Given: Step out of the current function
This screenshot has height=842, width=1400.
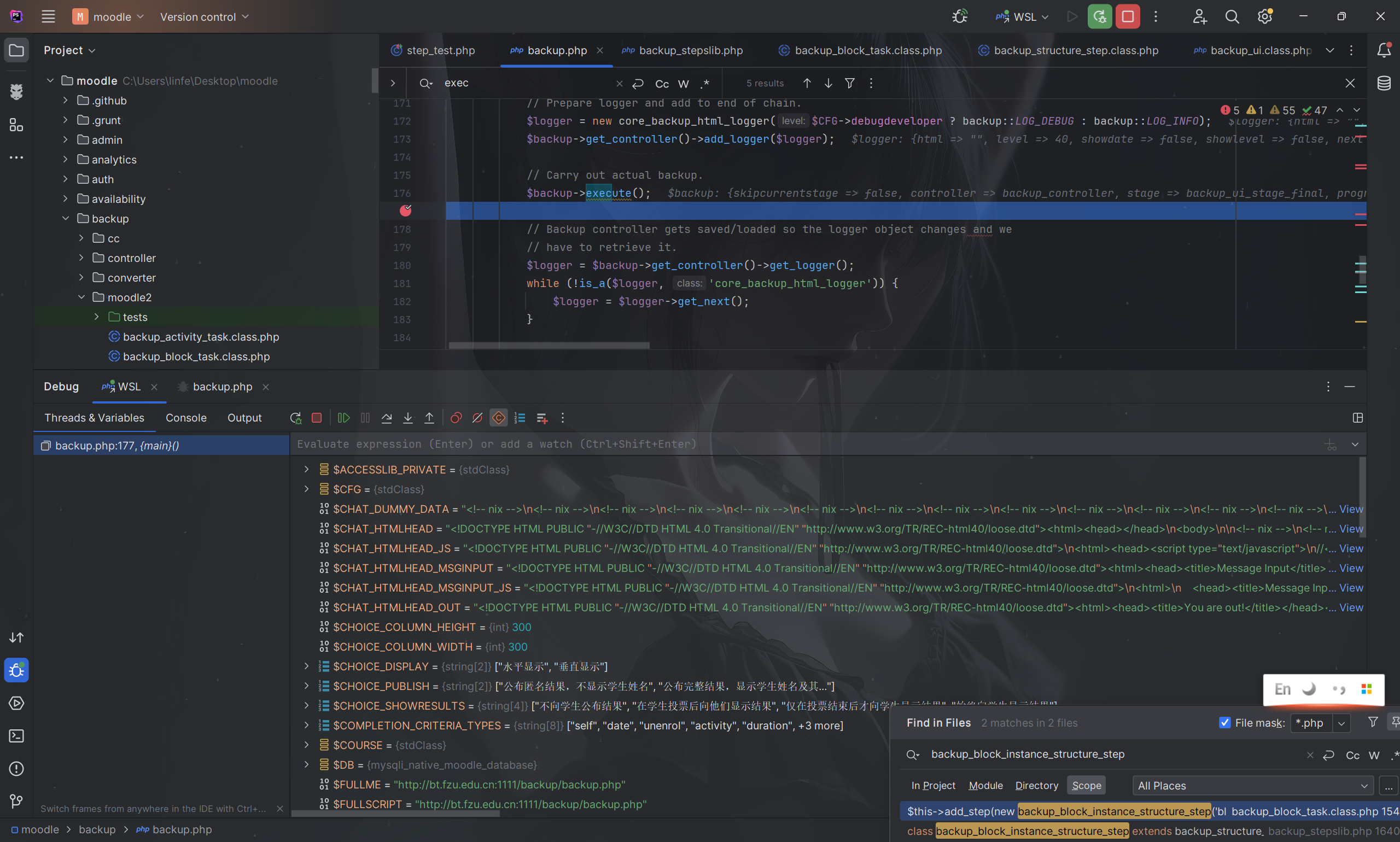Looking at the screenshot, I should (x=430, y=418).
